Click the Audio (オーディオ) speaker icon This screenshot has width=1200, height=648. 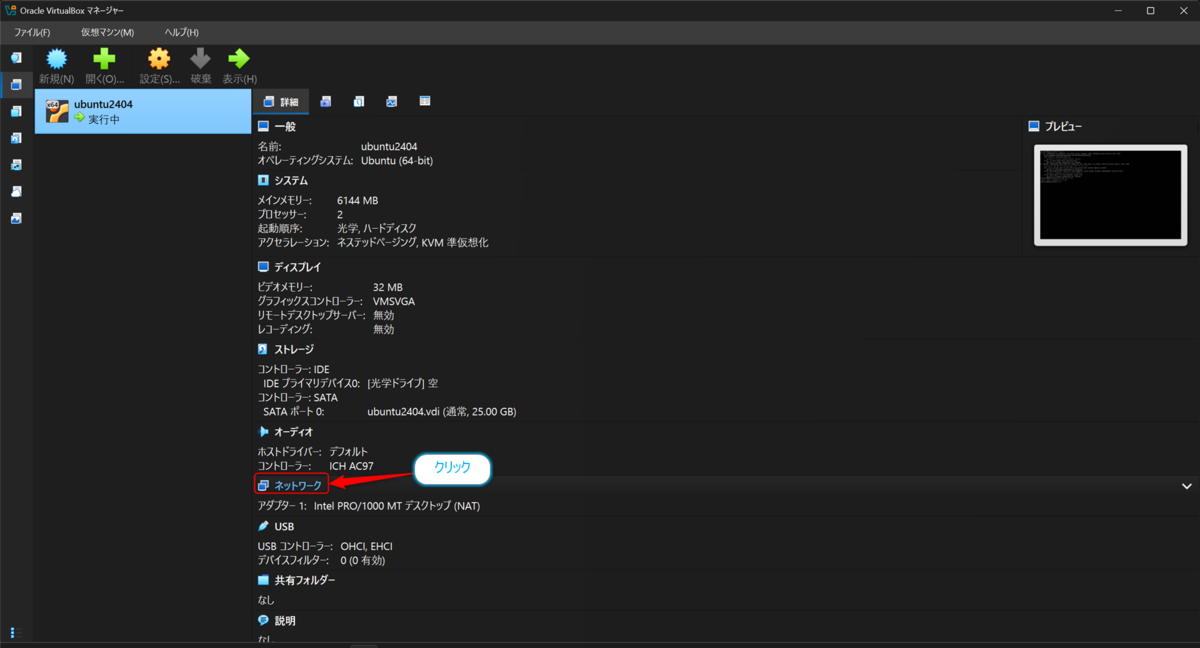pos(263,432)
